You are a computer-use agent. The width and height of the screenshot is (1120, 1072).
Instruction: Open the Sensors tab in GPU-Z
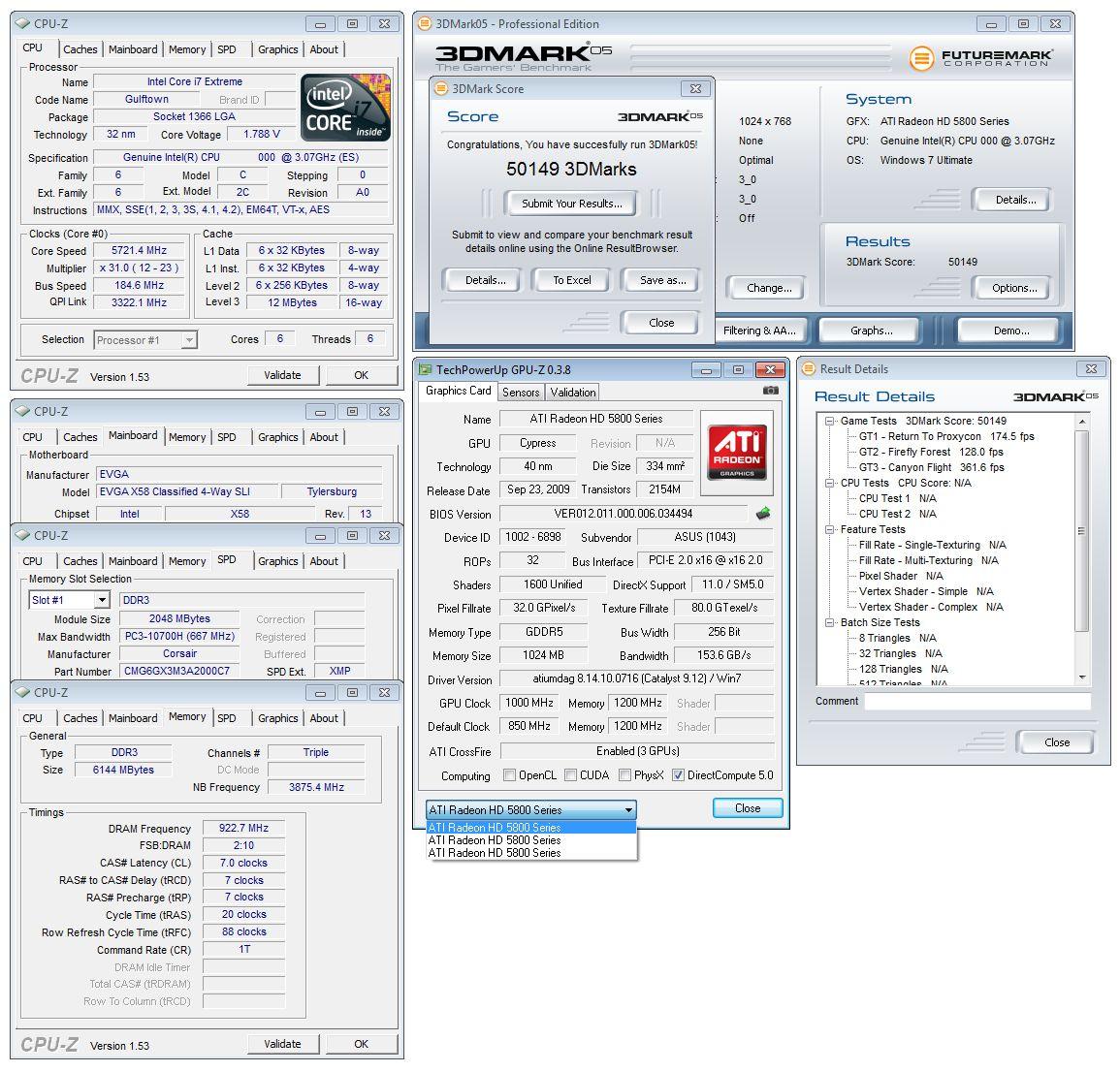point(521,393)
